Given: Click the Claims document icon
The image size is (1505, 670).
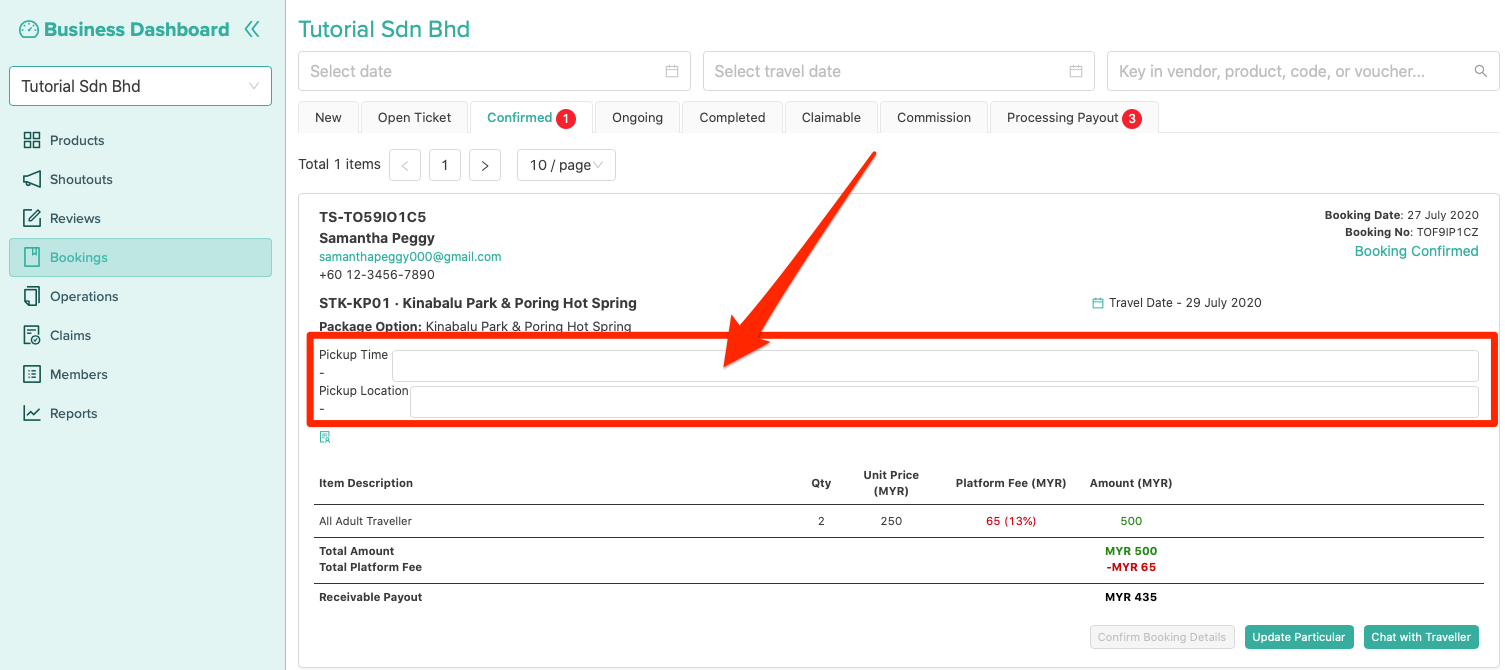Looking at the screenshot, I should (32, 335).
